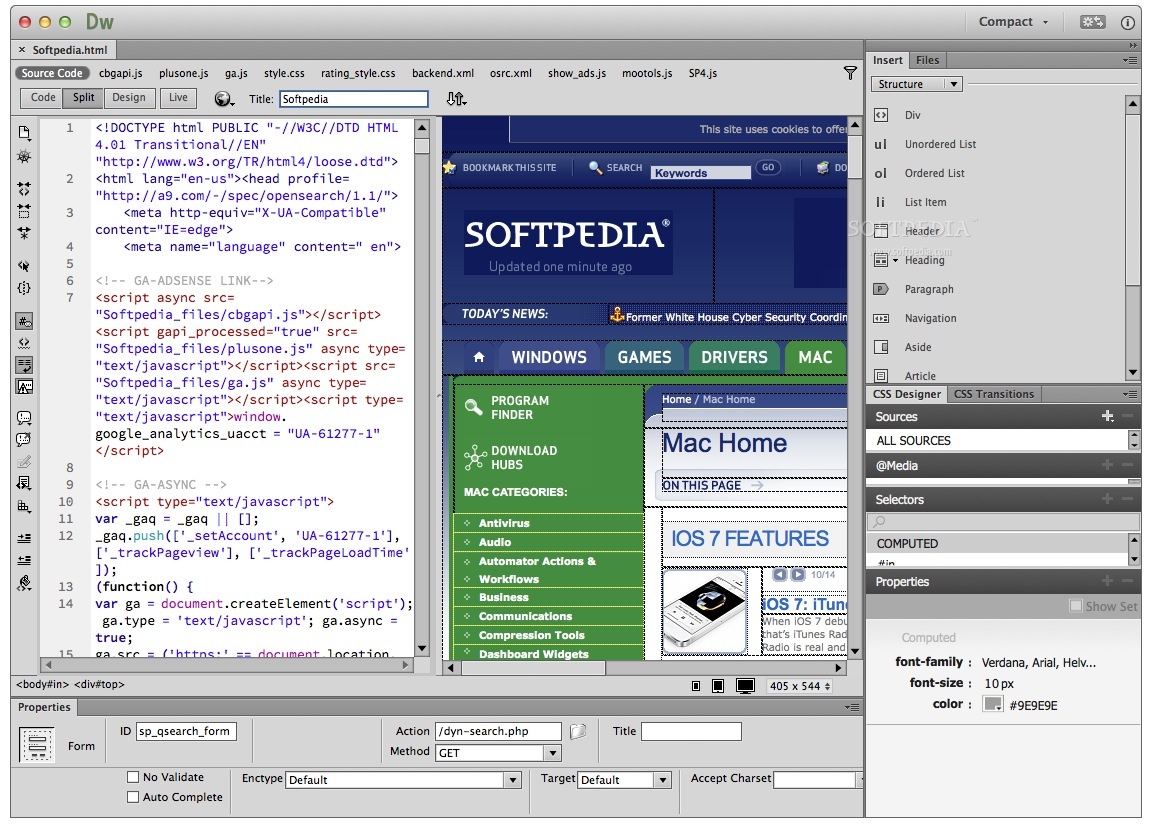This screenshot has width=1152, height=828.
Task: Open the Insert panel options menu
Action: click(x=1130, y=60)
